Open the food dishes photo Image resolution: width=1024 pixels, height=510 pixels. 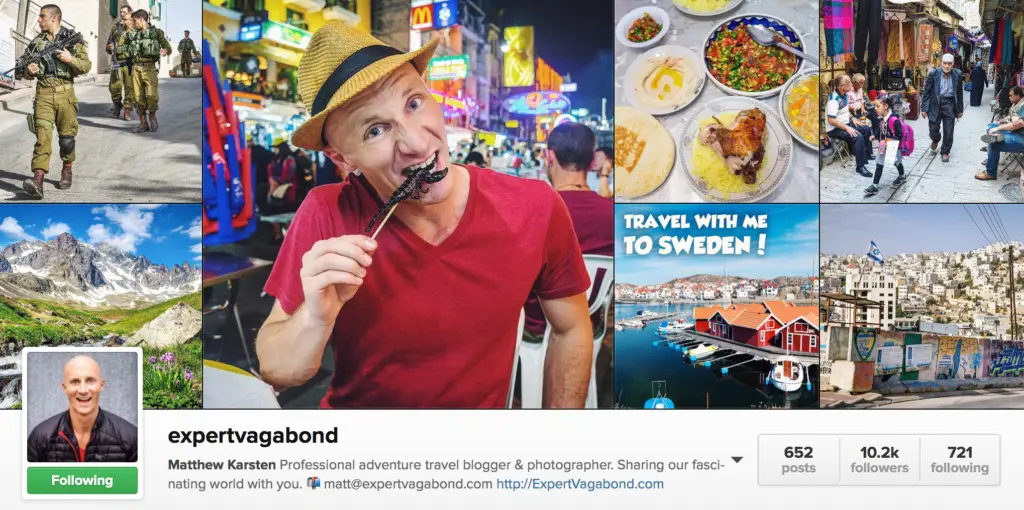pos(716,101)
